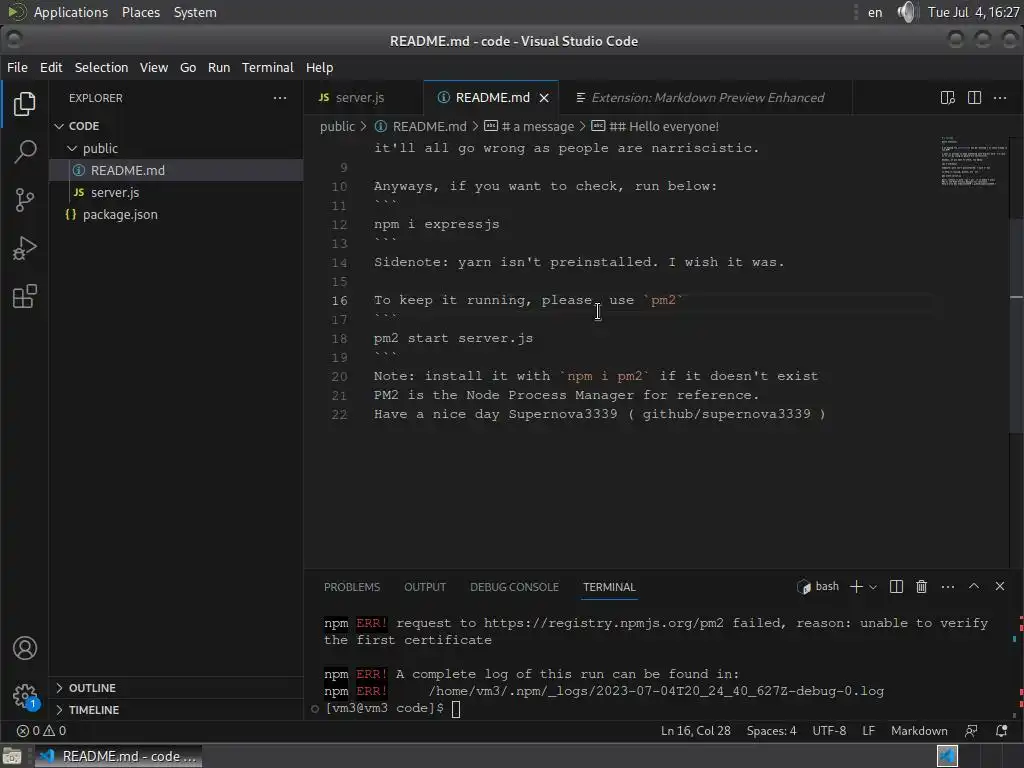
Task: Click README.md - code taskbar button
Action: [x=118, y=756]
